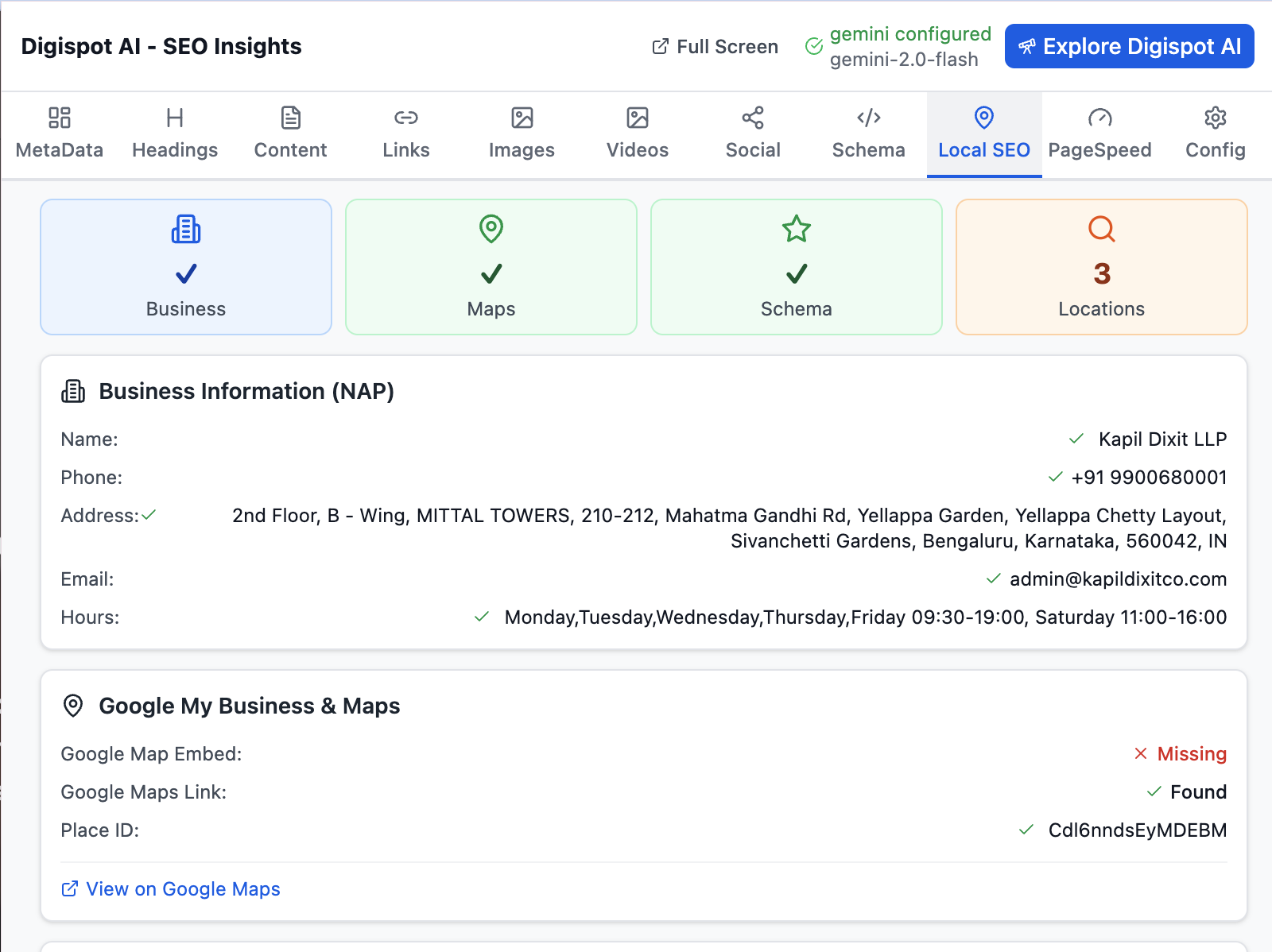Open the Config settings gear
Image resolution: width=1272 pixels, height=952 pixels.
[x=1215, y=118]
